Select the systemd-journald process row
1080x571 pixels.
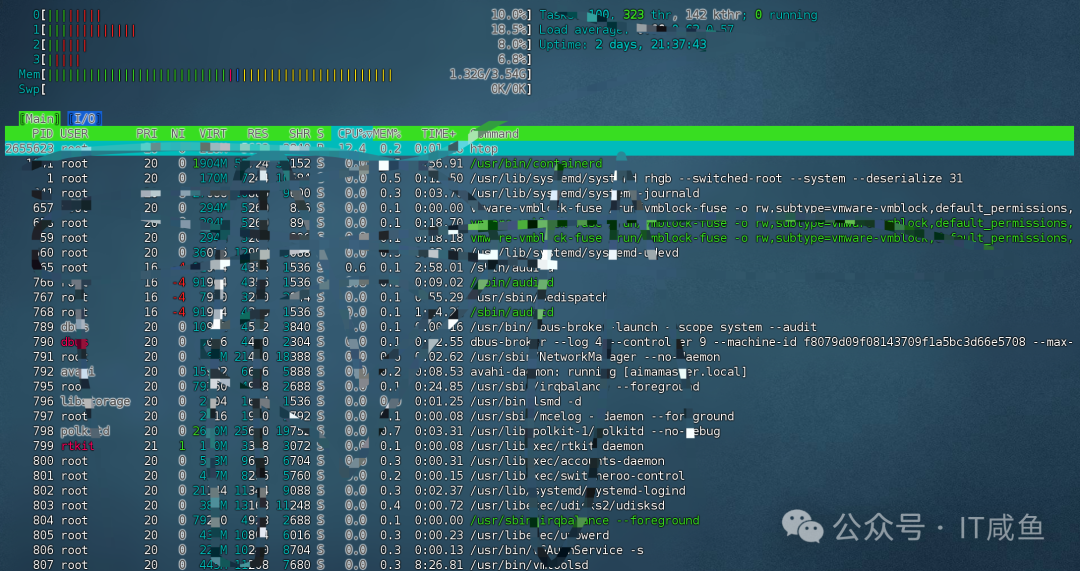(539, 194)
